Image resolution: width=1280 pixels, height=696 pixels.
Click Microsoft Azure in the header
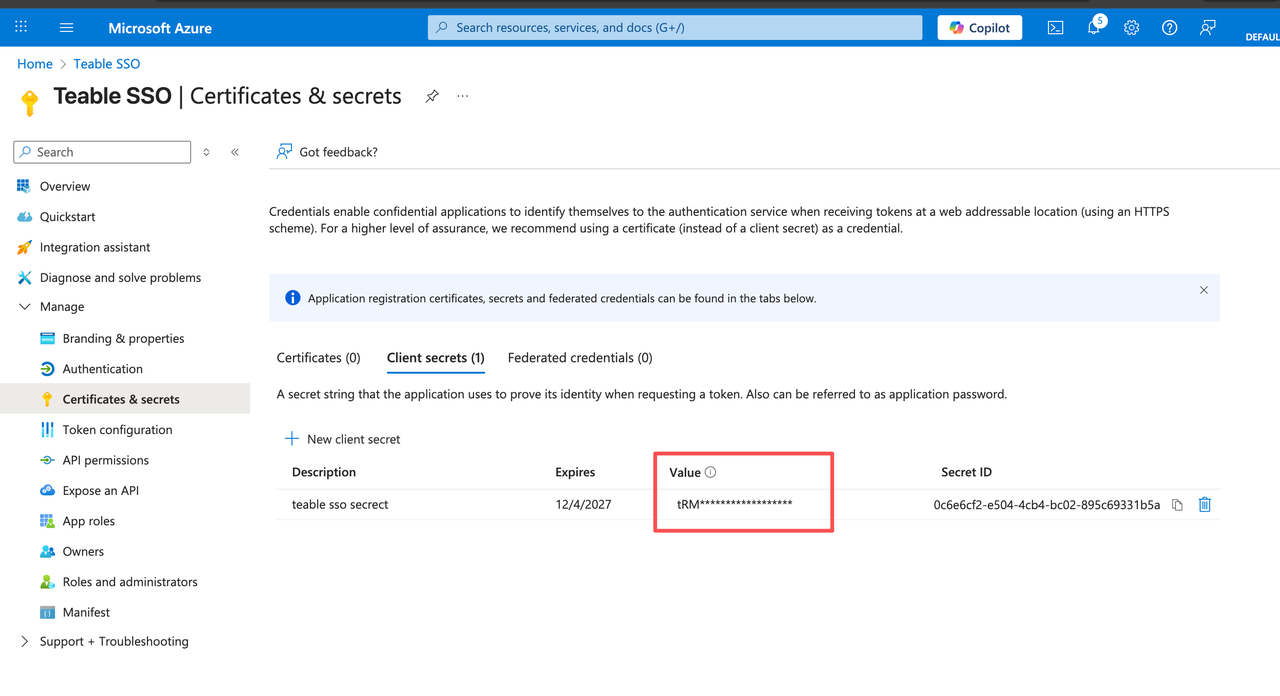click(160, 28)
